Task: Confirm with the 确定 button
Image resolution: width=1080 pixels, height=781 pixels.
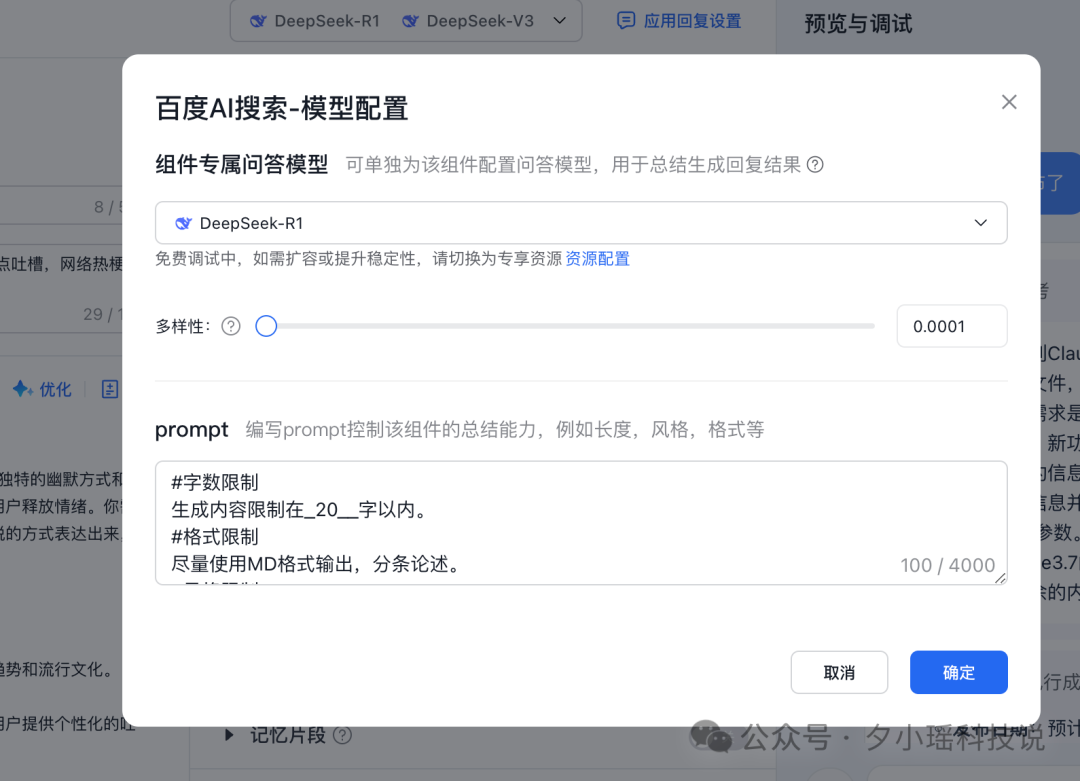Action: pos(958,672)
